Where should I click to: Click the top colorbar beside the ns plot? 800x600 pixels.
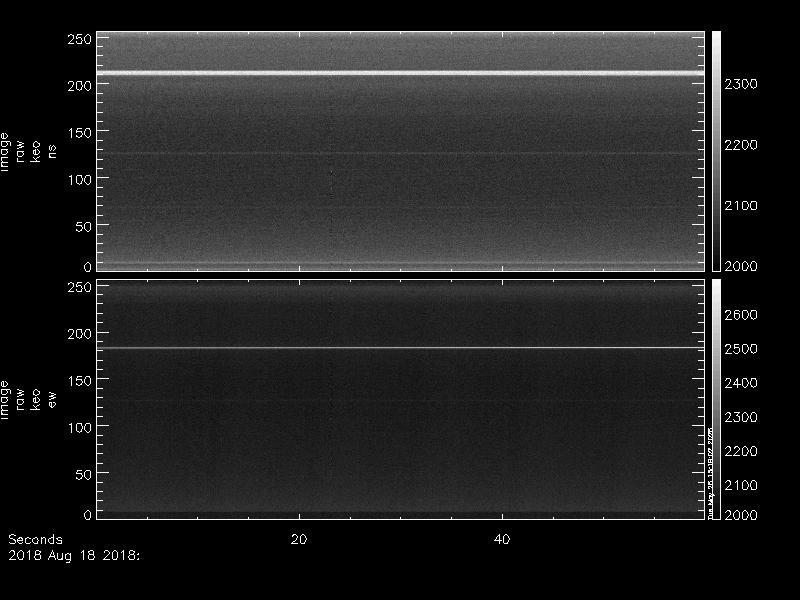[716, 151]
